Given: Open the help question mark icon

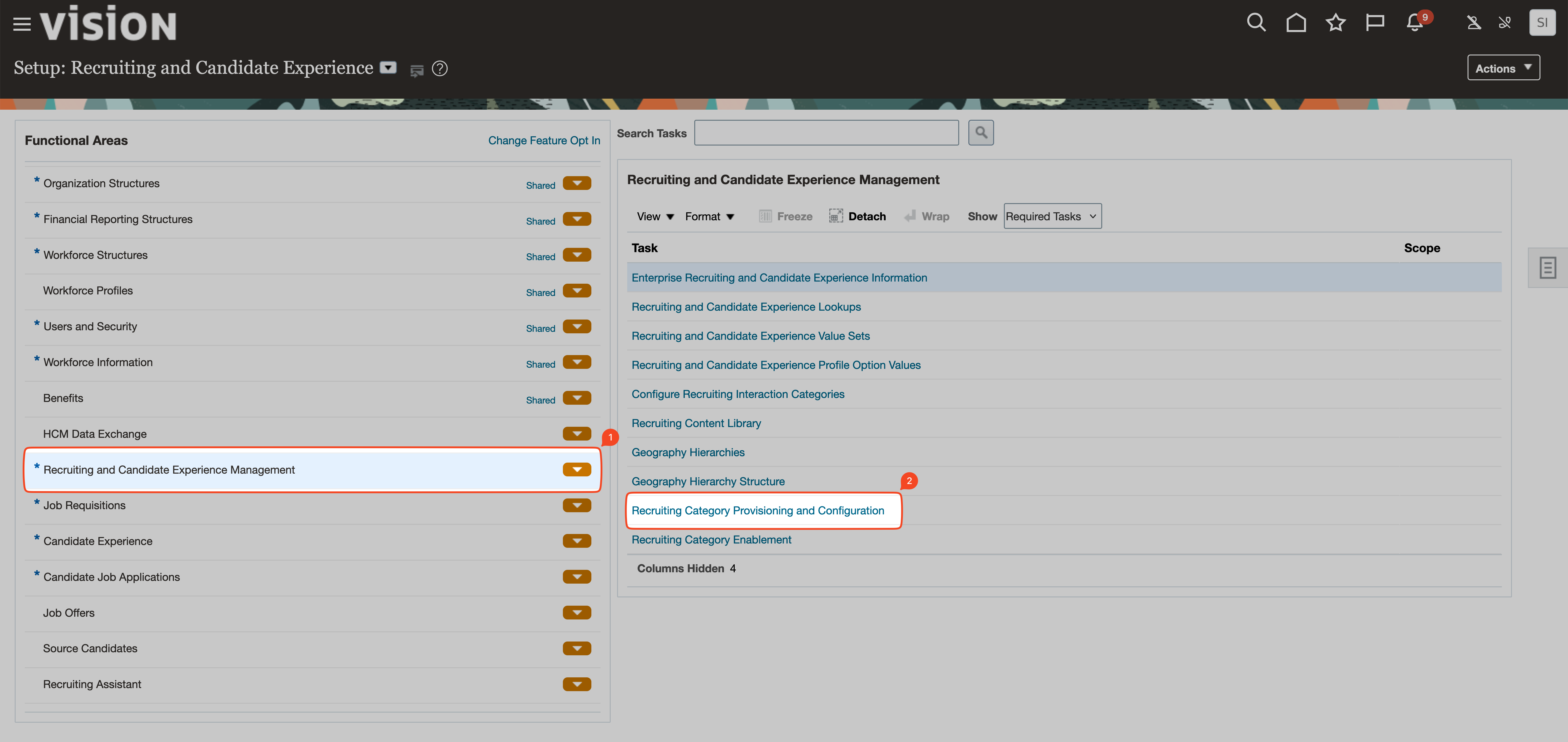Looking at the screenshot, I should 439,69.
